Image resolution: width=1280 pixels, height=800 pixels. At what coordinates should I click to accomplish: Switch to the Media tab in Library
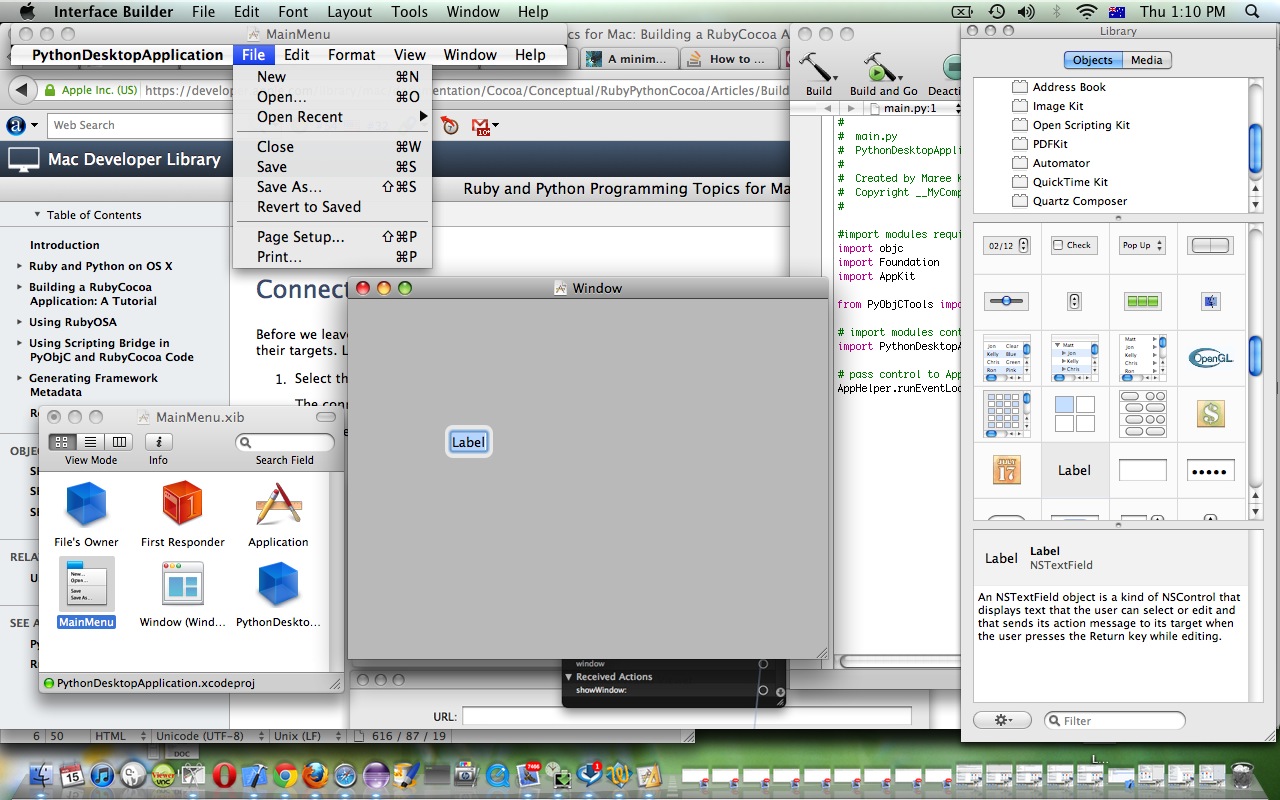[1145, 60]
